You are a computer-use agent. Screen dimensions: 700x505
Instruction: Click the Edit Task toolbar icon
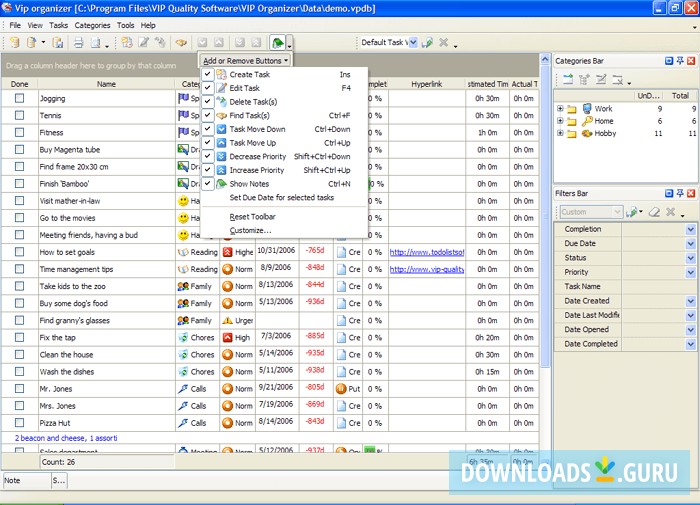pos(143,43)
